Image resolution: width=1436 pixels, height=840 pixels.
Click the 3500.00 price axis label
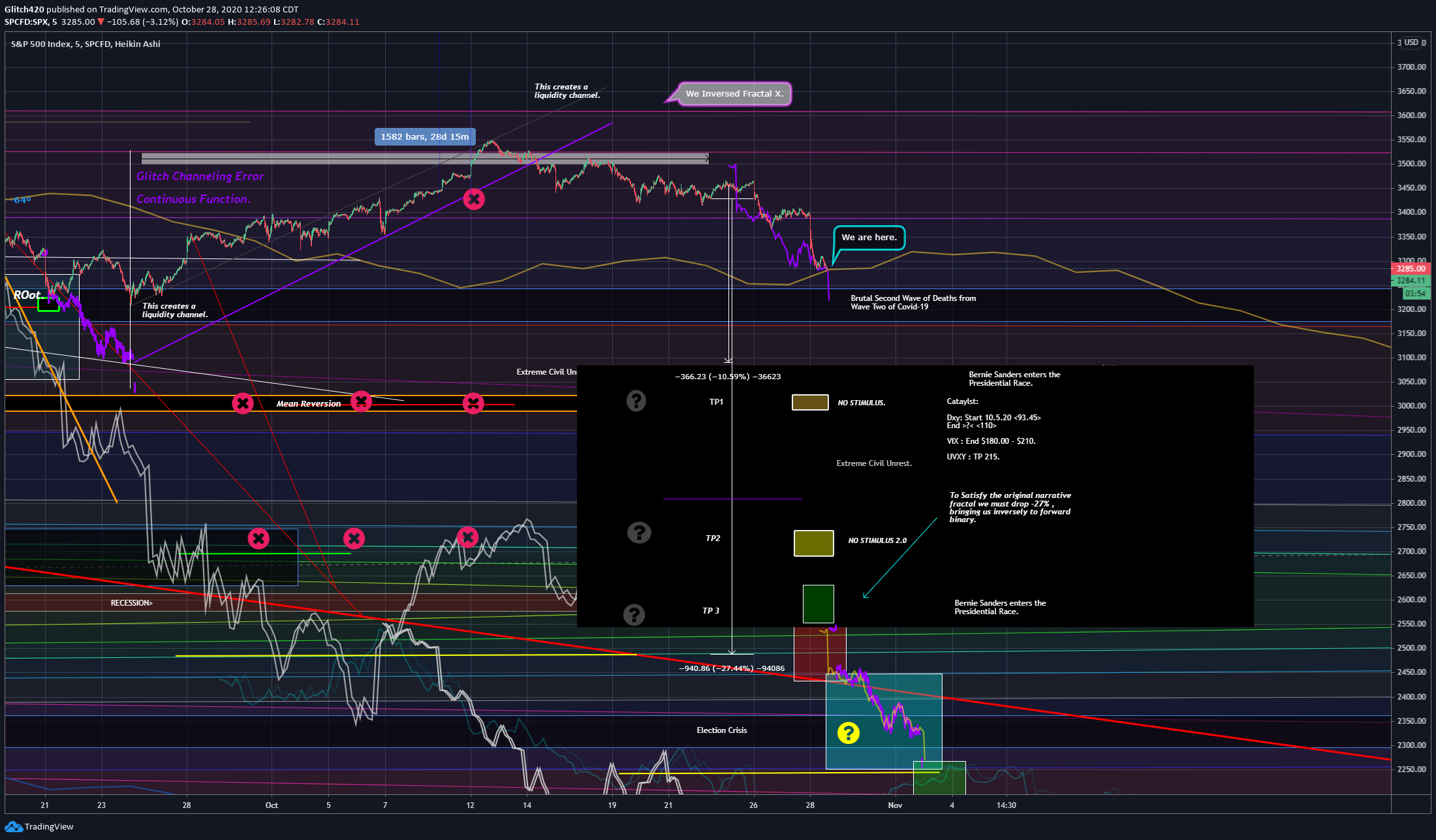(x=1411, y=164)
